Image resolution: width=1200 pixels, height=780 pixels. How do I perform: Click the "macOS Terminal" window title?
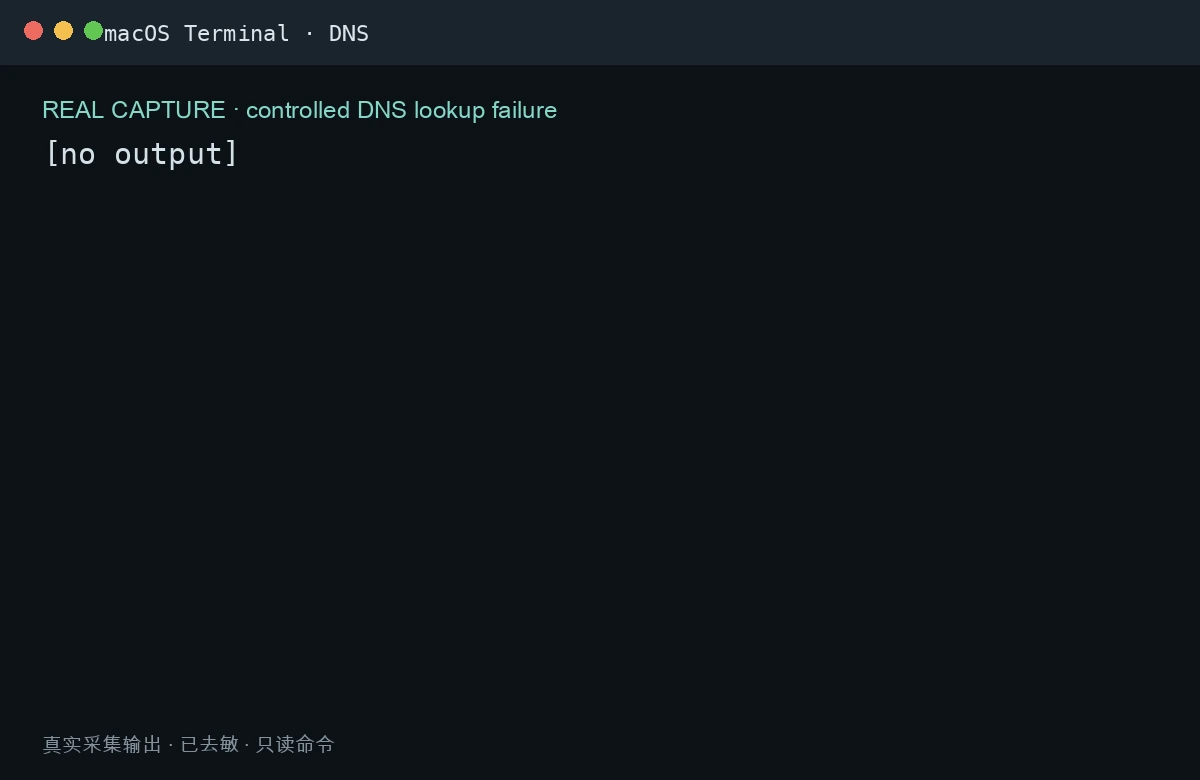(197, 33)
